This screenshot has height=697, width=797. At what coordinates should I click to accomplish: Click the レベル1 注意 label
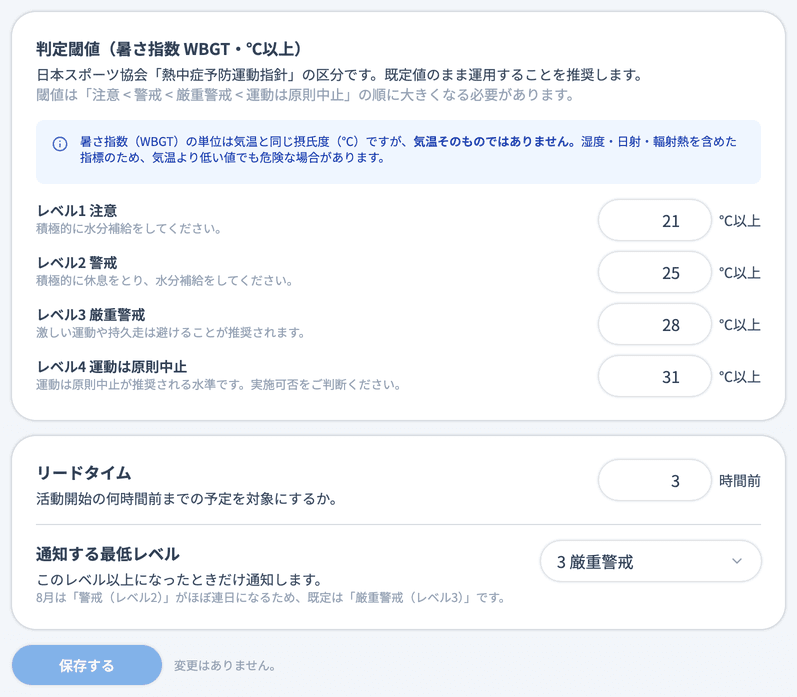point(77,210)
